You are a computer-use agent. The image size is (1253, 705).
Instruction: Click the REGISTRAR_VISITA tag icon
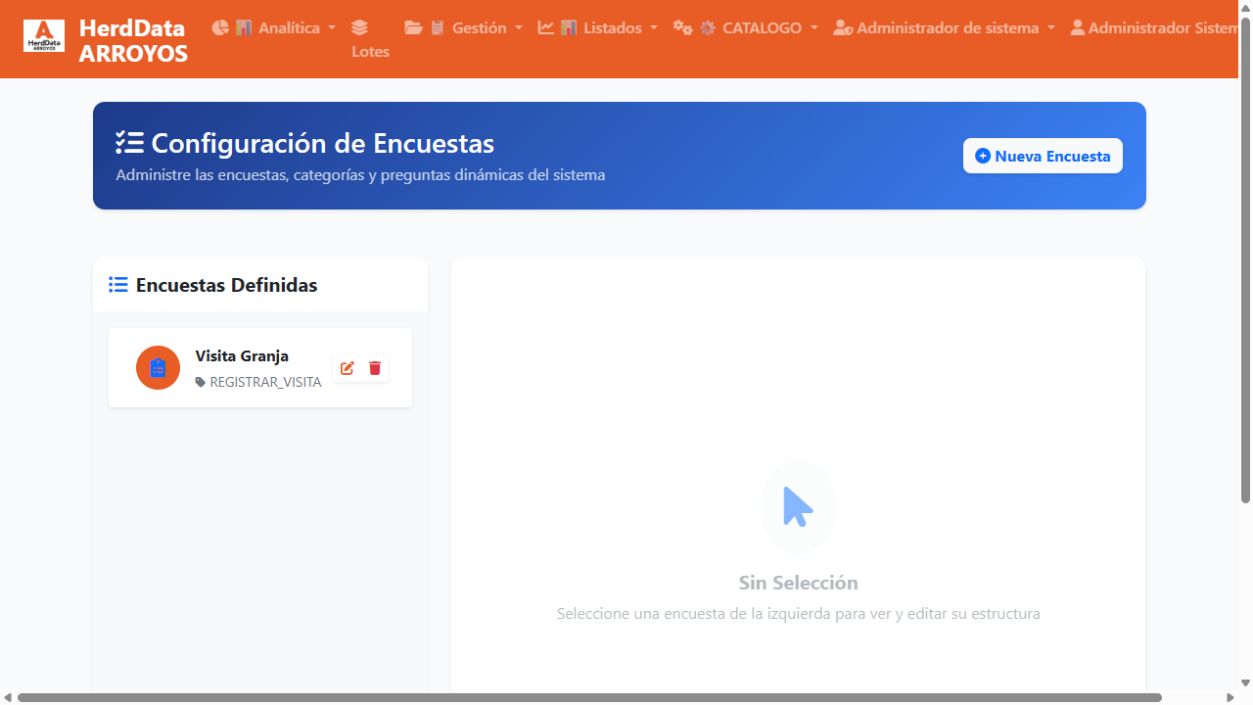click(200, 382)
